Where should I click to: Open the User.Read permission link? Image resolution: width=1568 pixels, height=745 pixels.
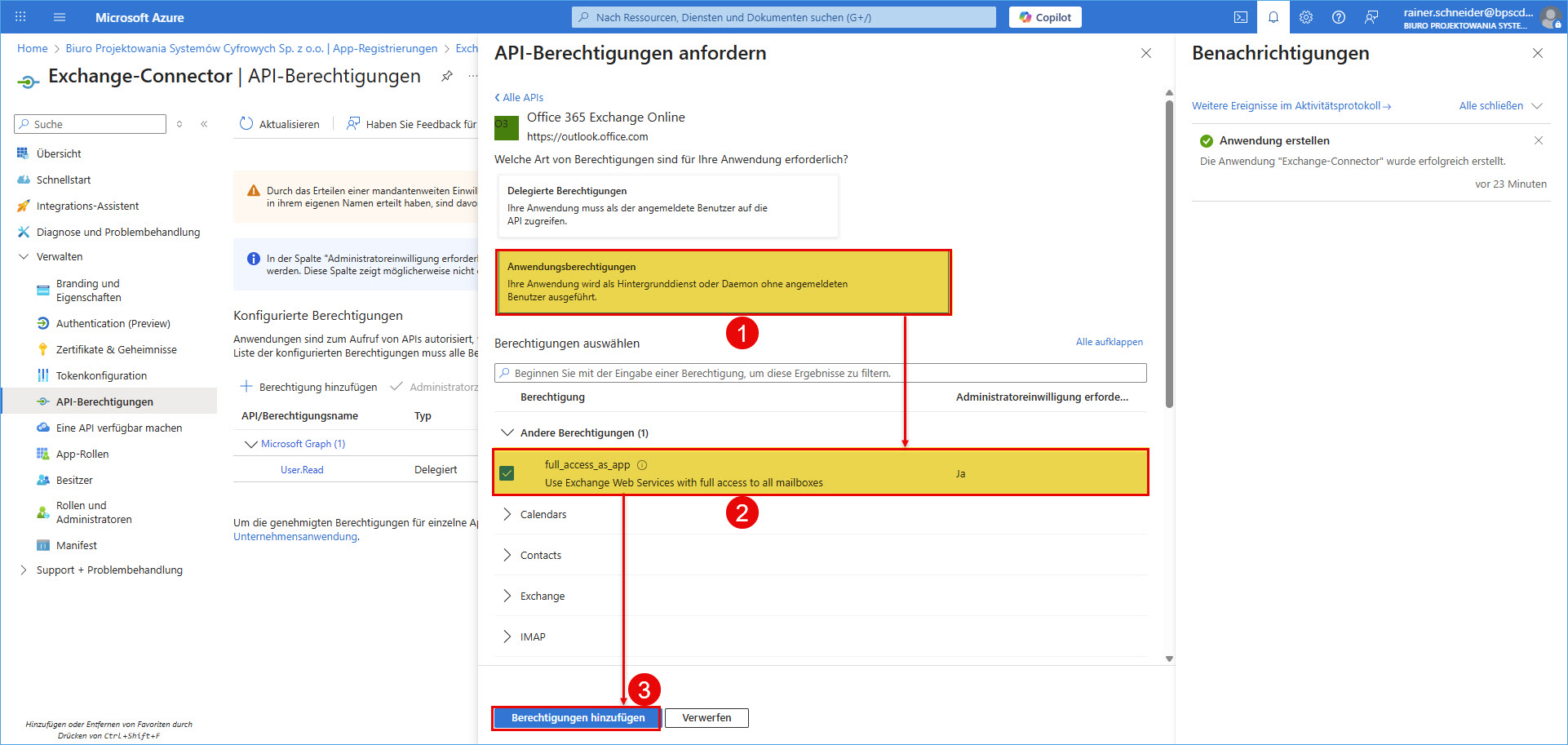pos(302,470)
